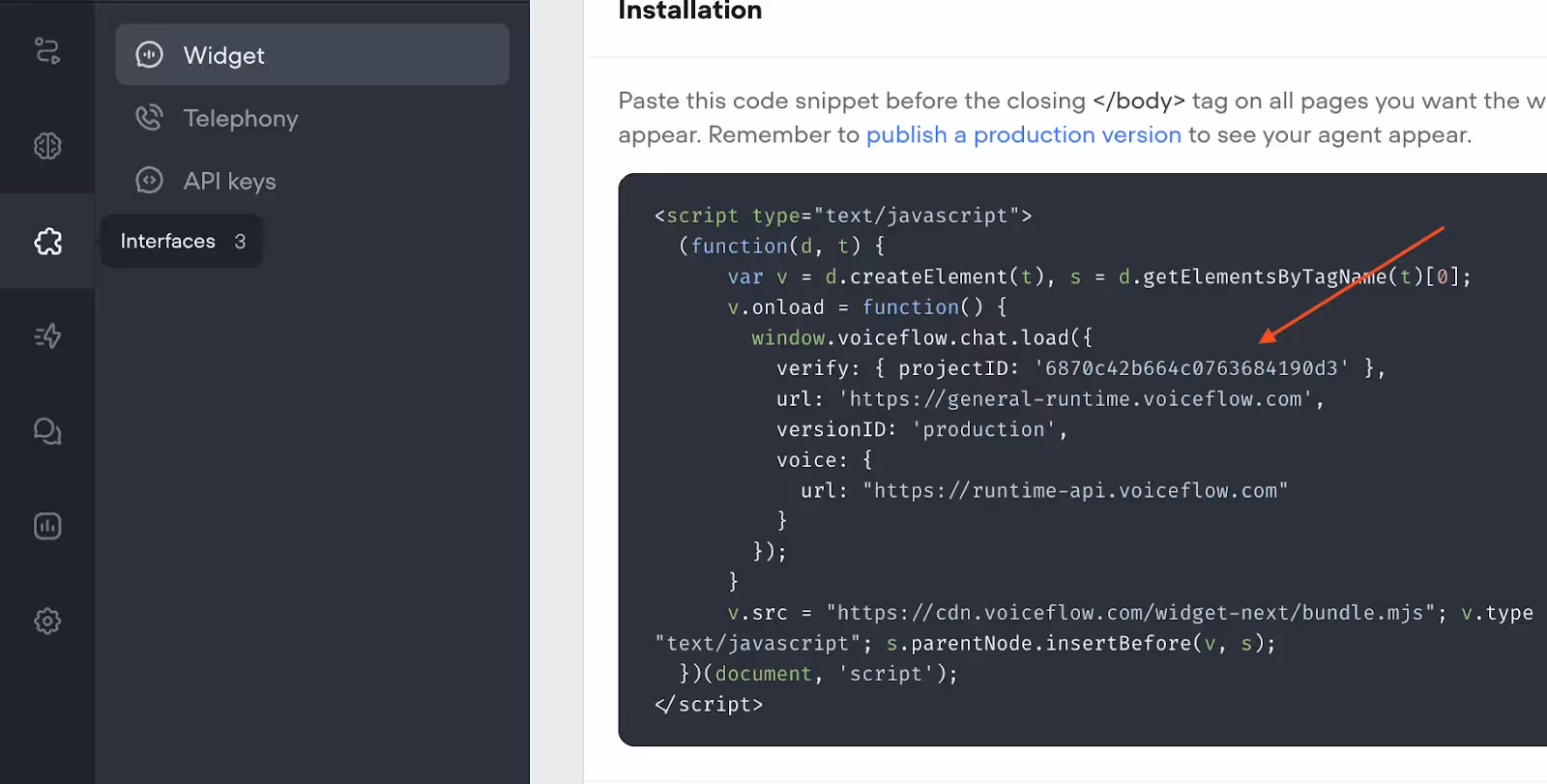1547x784 pixels.
Task: Click the '</body>' tag text in instructions
Action: click(x=1139, y=101)
